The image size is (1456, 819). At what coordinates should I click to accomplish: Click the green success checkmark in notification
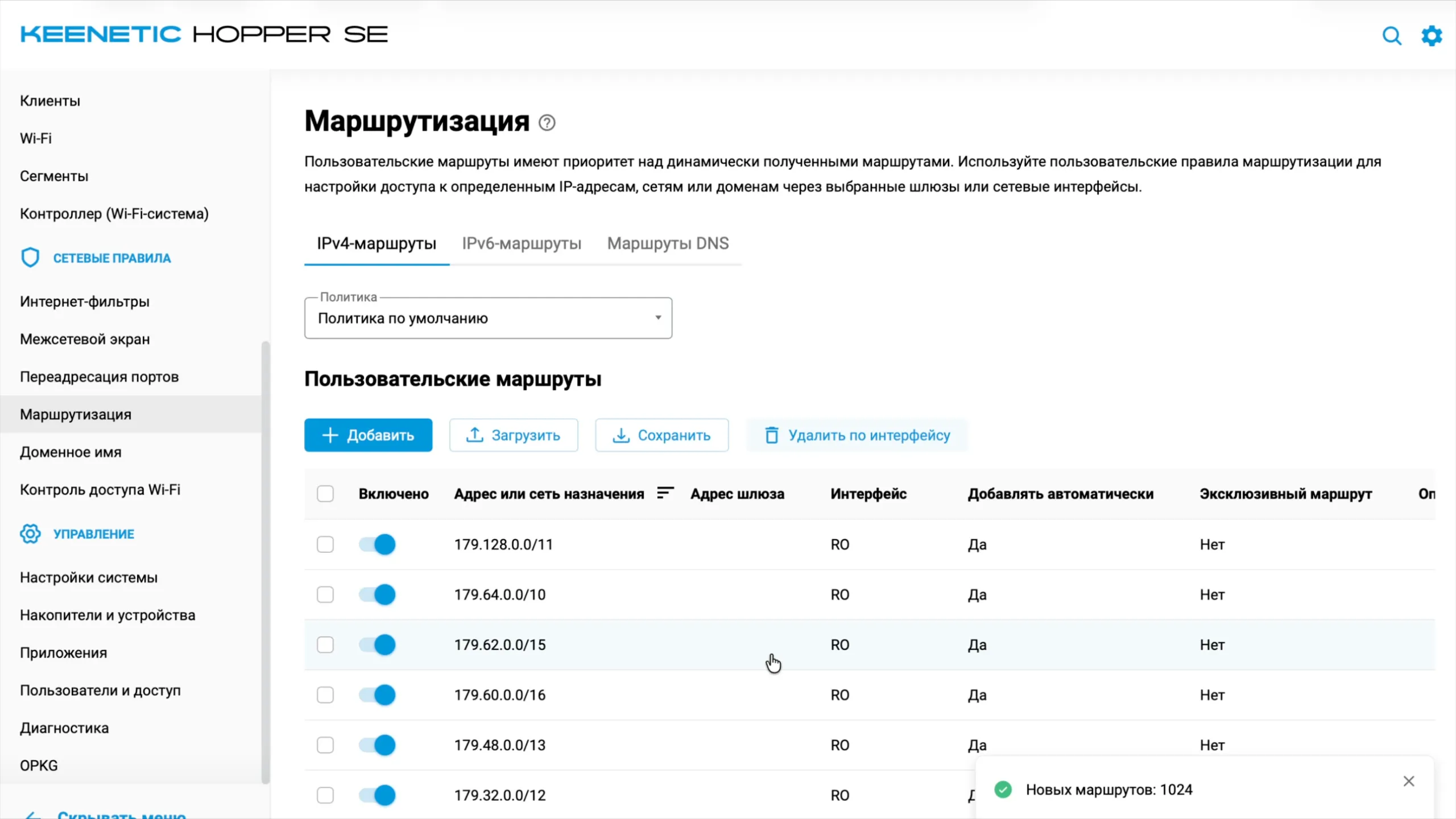(1003, 789)
